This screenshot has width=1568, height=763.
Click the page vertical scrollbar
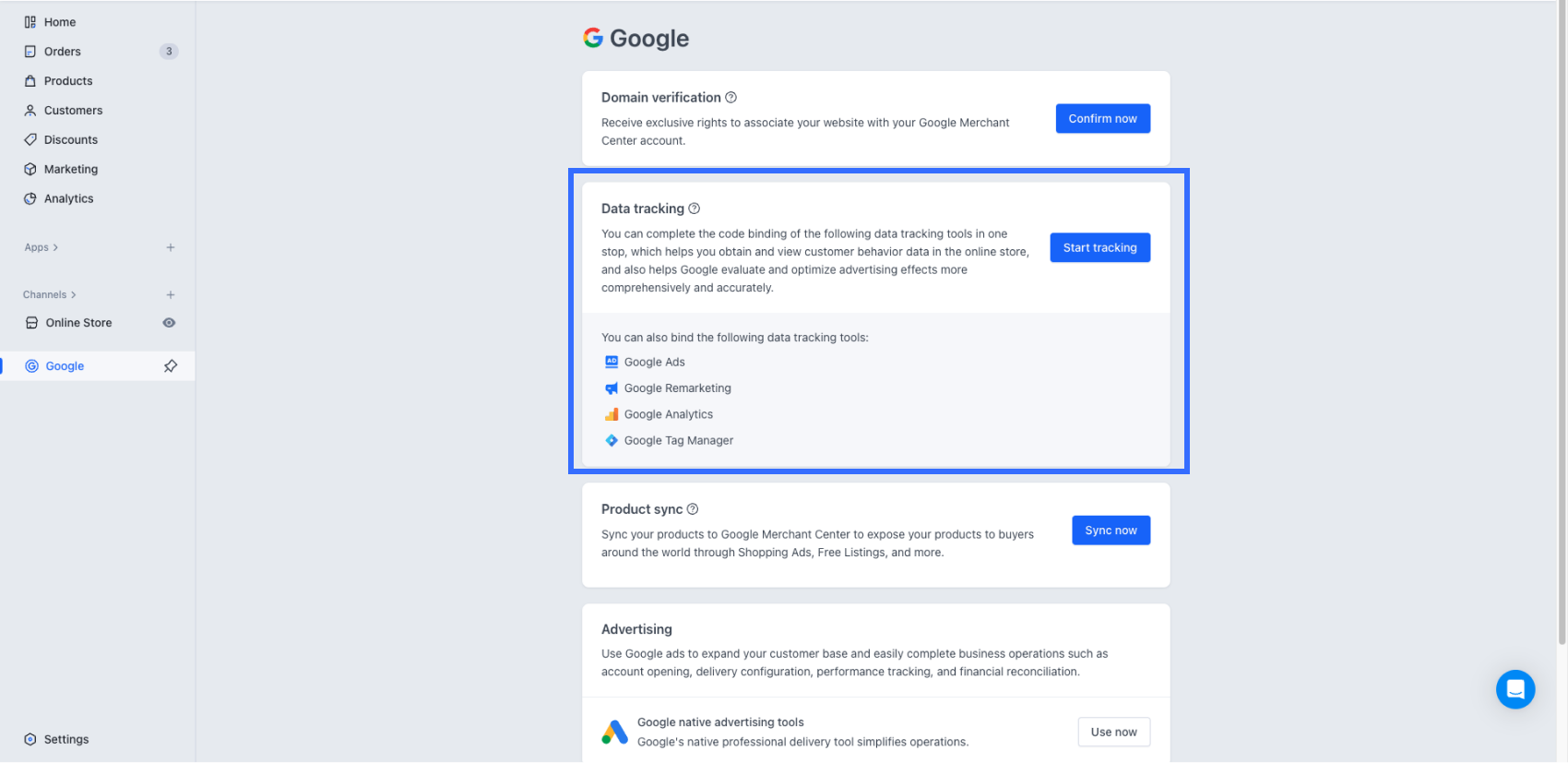tap(1561, 323)
